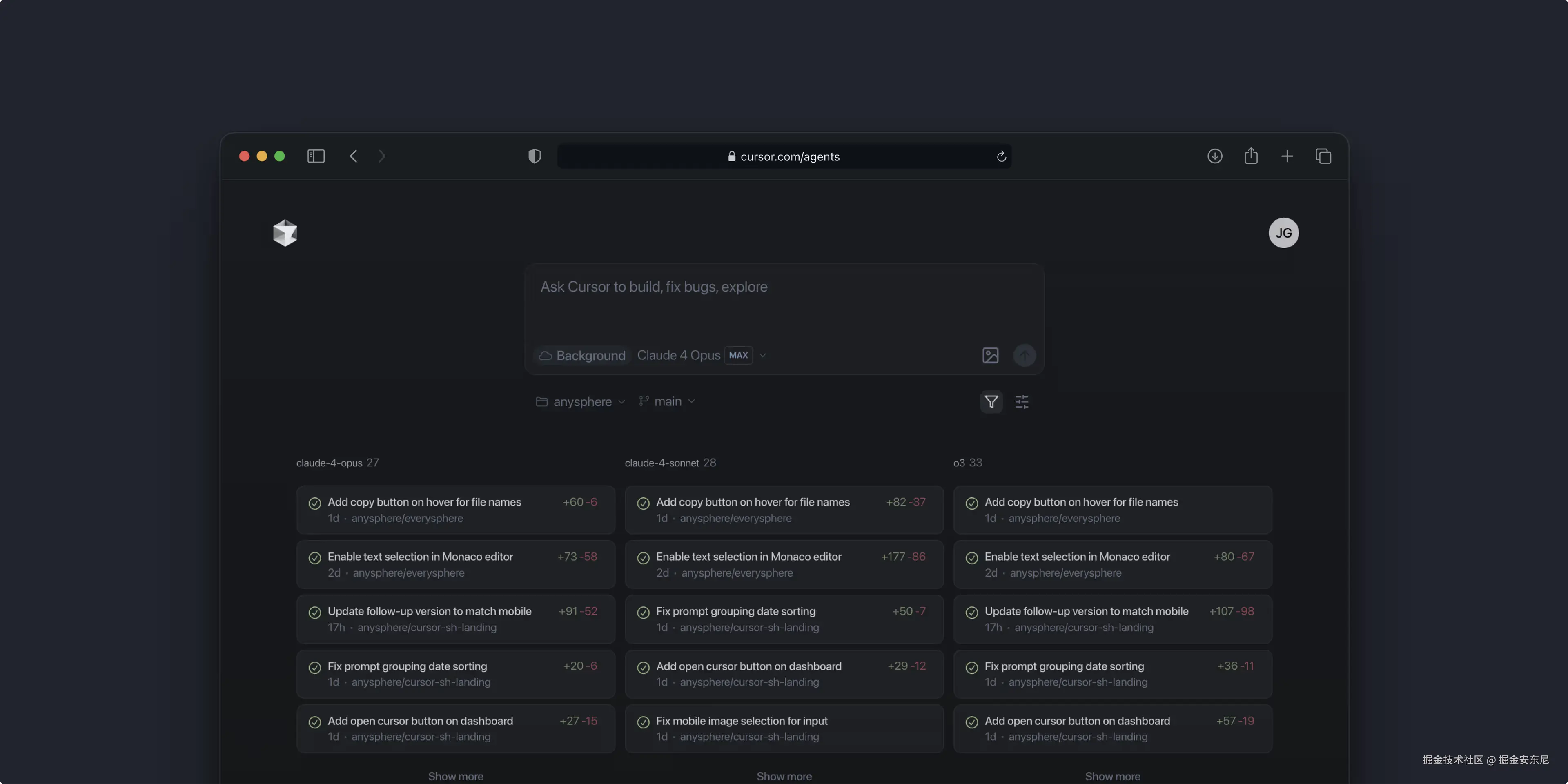Click the downloads icon in toolbar

tap(1214, 156)
